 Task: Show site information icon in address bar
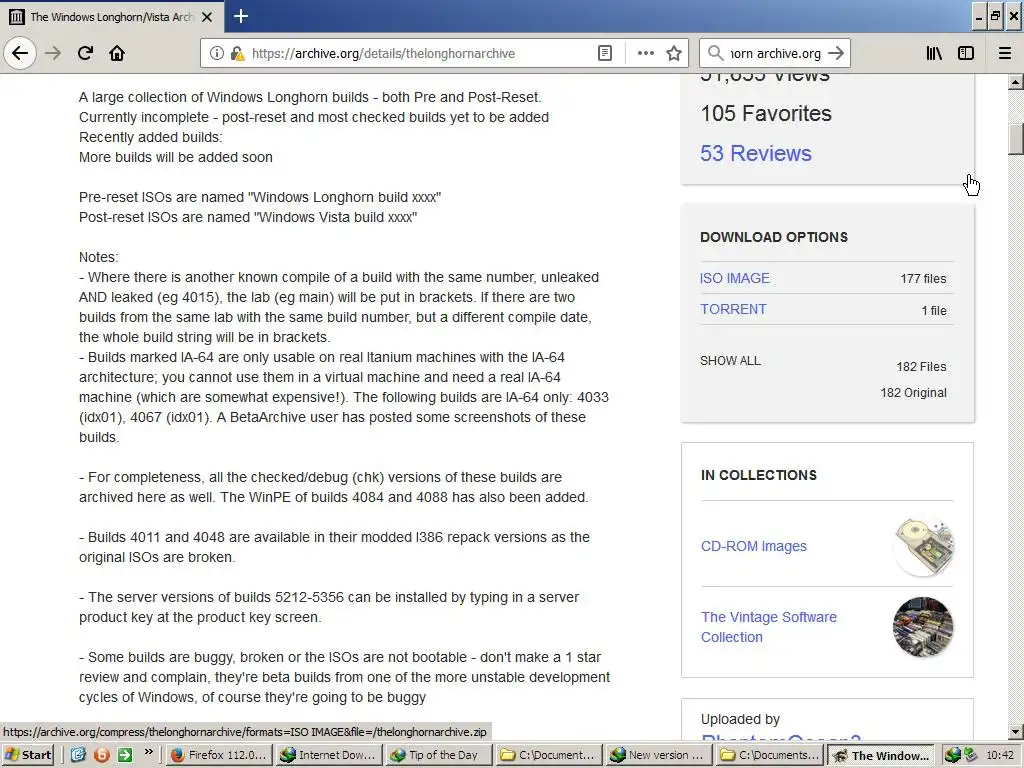point(216,53)
